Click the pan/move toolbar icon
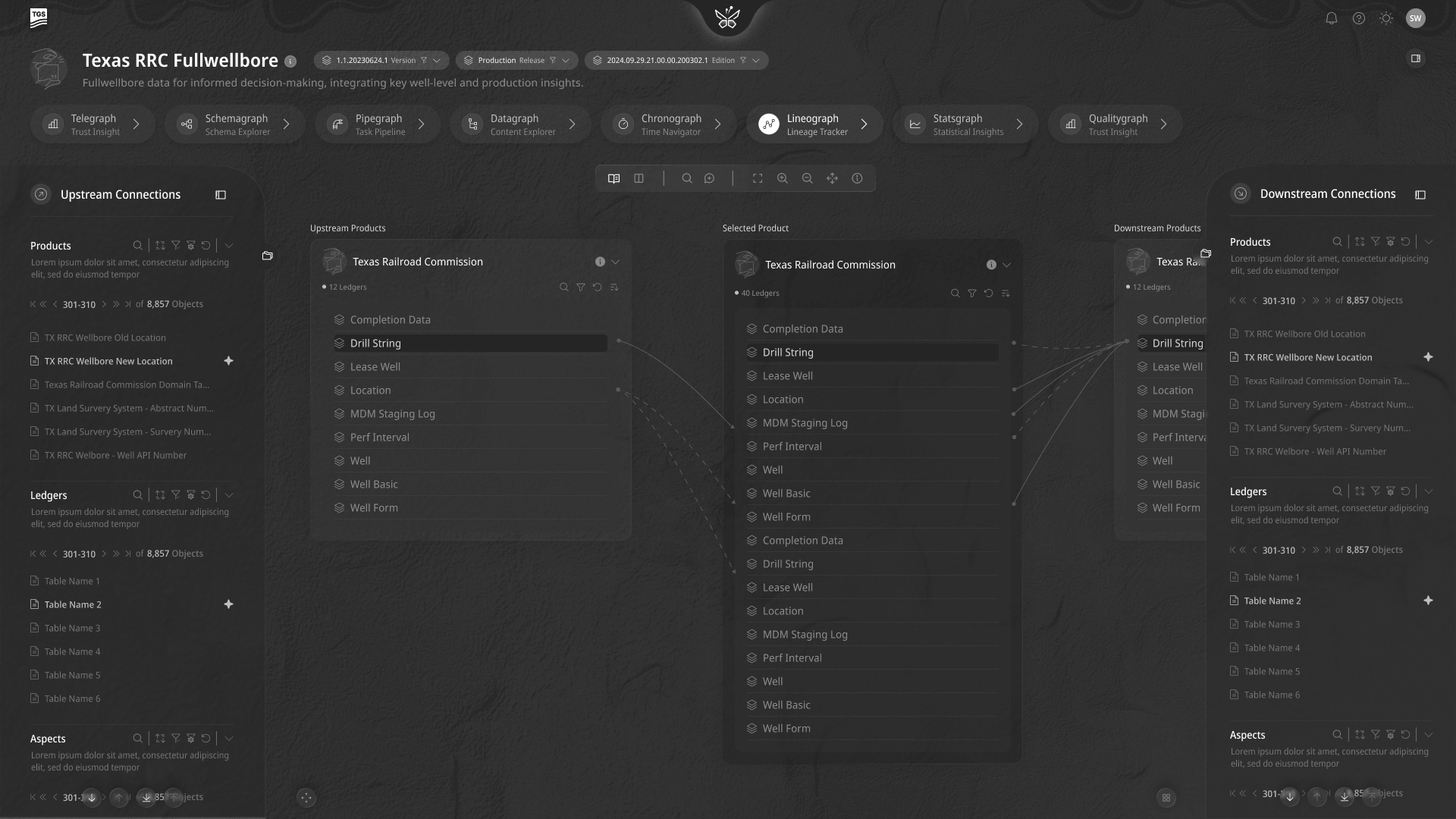Screen dimensions: 1456x819 833,178
